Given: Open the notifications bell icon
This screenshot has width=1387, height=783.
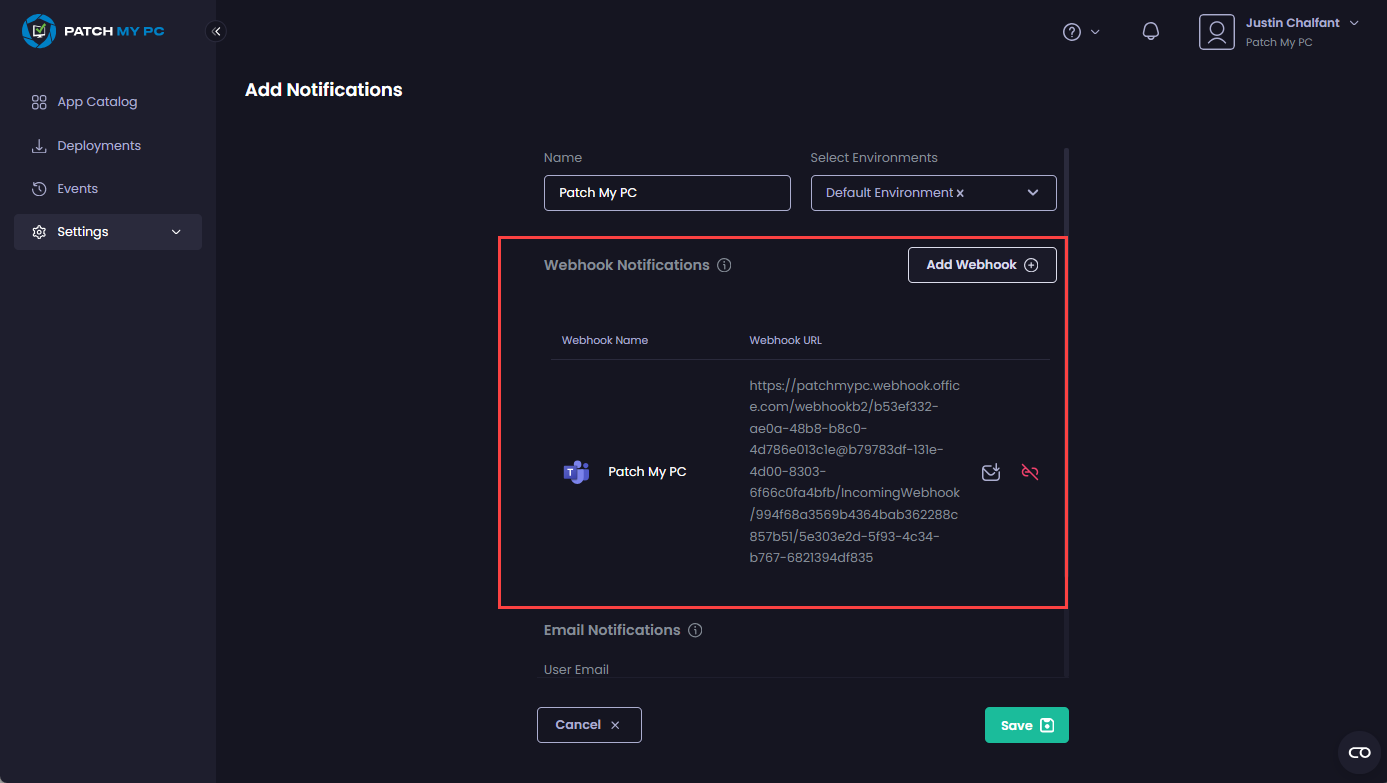Looking at the screenshot, I should pos(1151,32).
